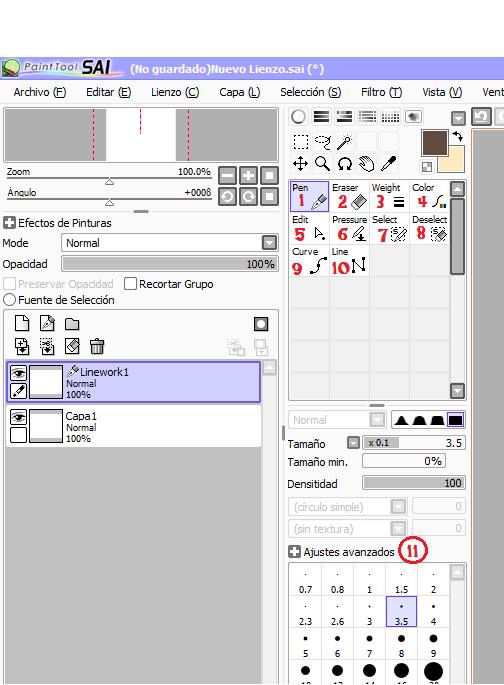The height and width of the screenshot is (685, 504).
Task: Select the zoom magnifier tool
Action: pyautogui.click(x=323, y=164)
